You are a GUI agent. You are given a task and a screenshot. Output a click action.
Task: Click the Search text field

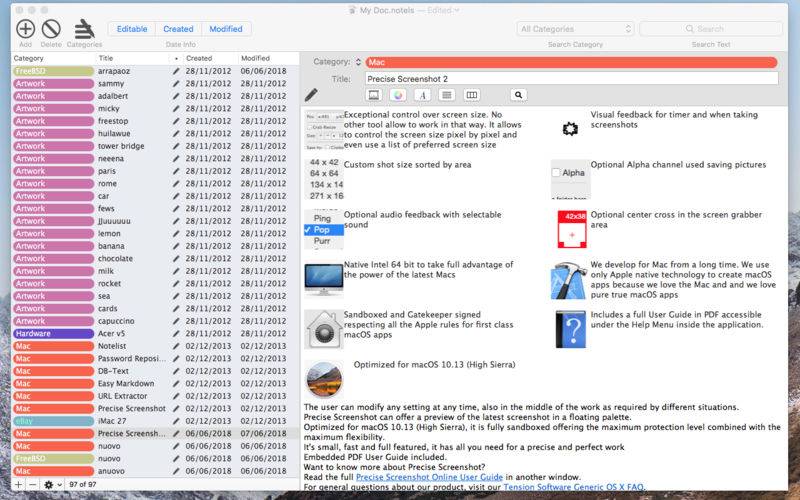711,29
